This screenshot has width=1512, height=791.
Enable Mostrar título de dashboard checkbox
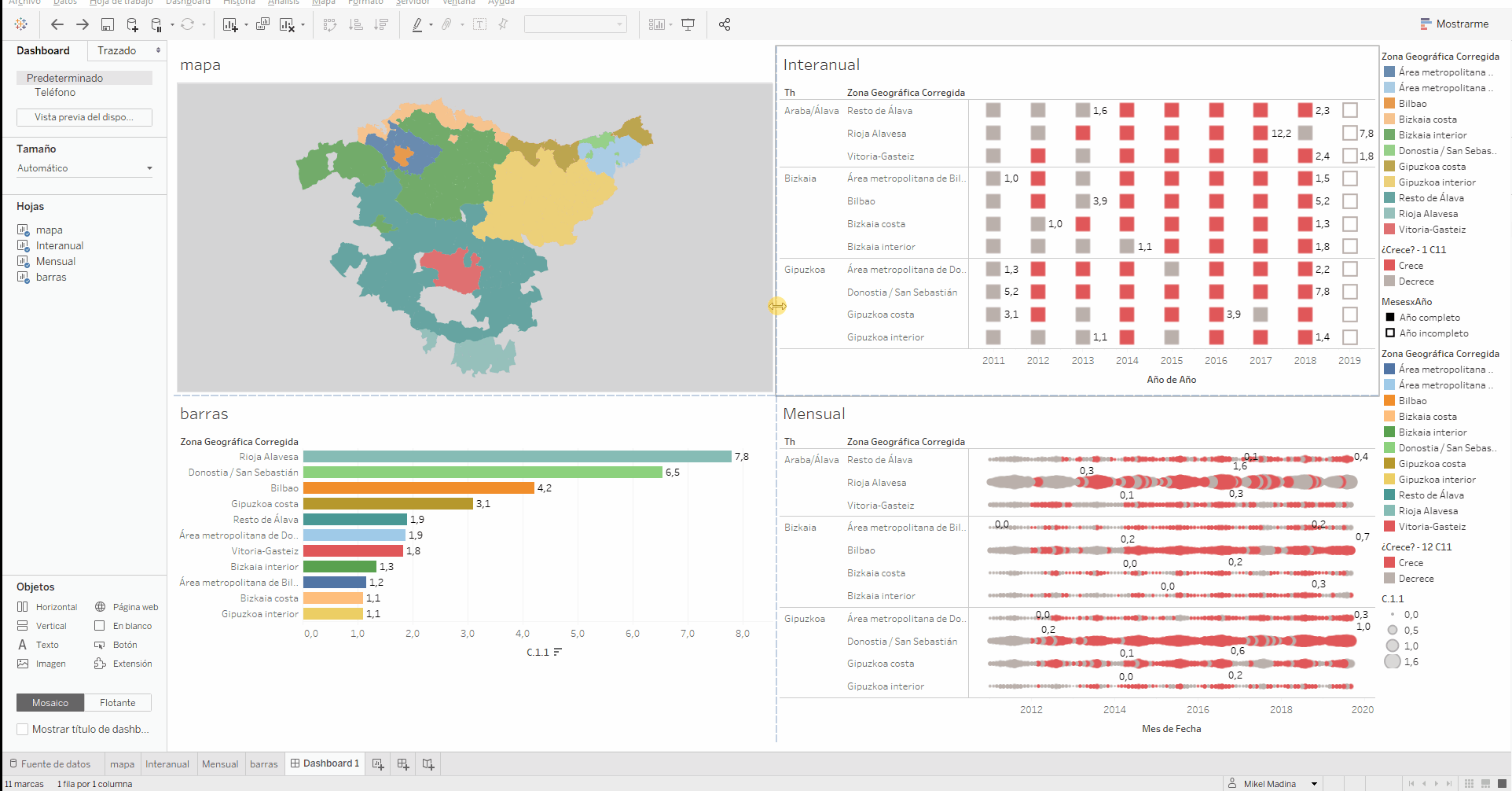23,729
